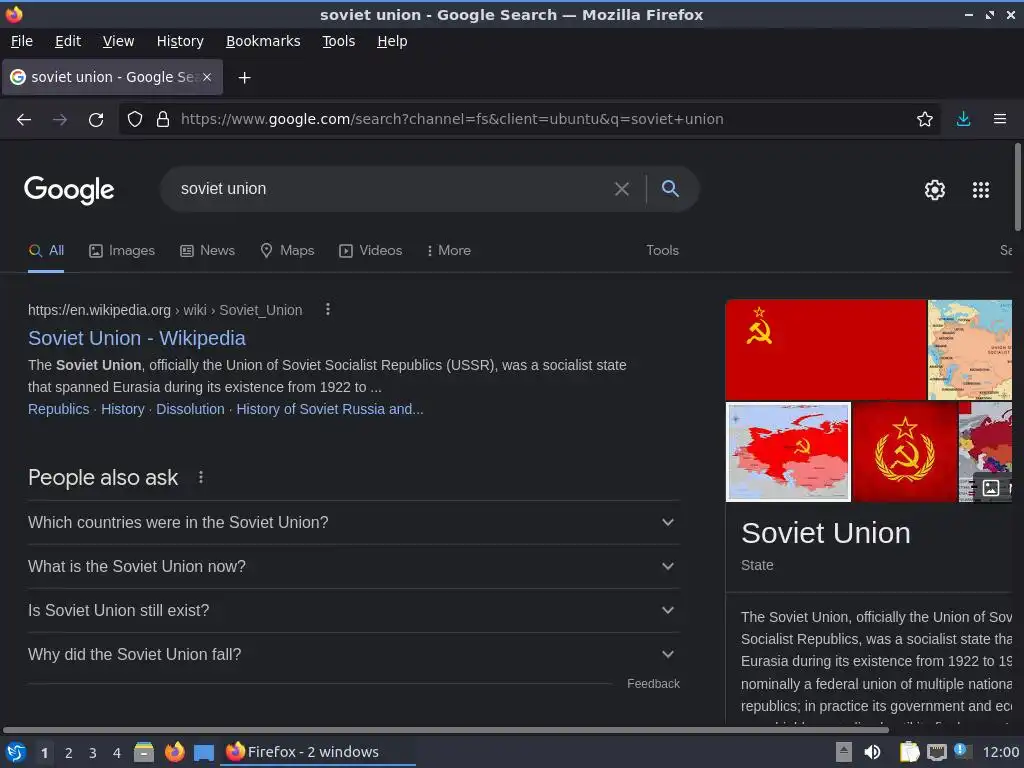Expand 'Why did the Soviet Union fall?'
Screen dimensions: 1024x768
[x=354, y=654]
